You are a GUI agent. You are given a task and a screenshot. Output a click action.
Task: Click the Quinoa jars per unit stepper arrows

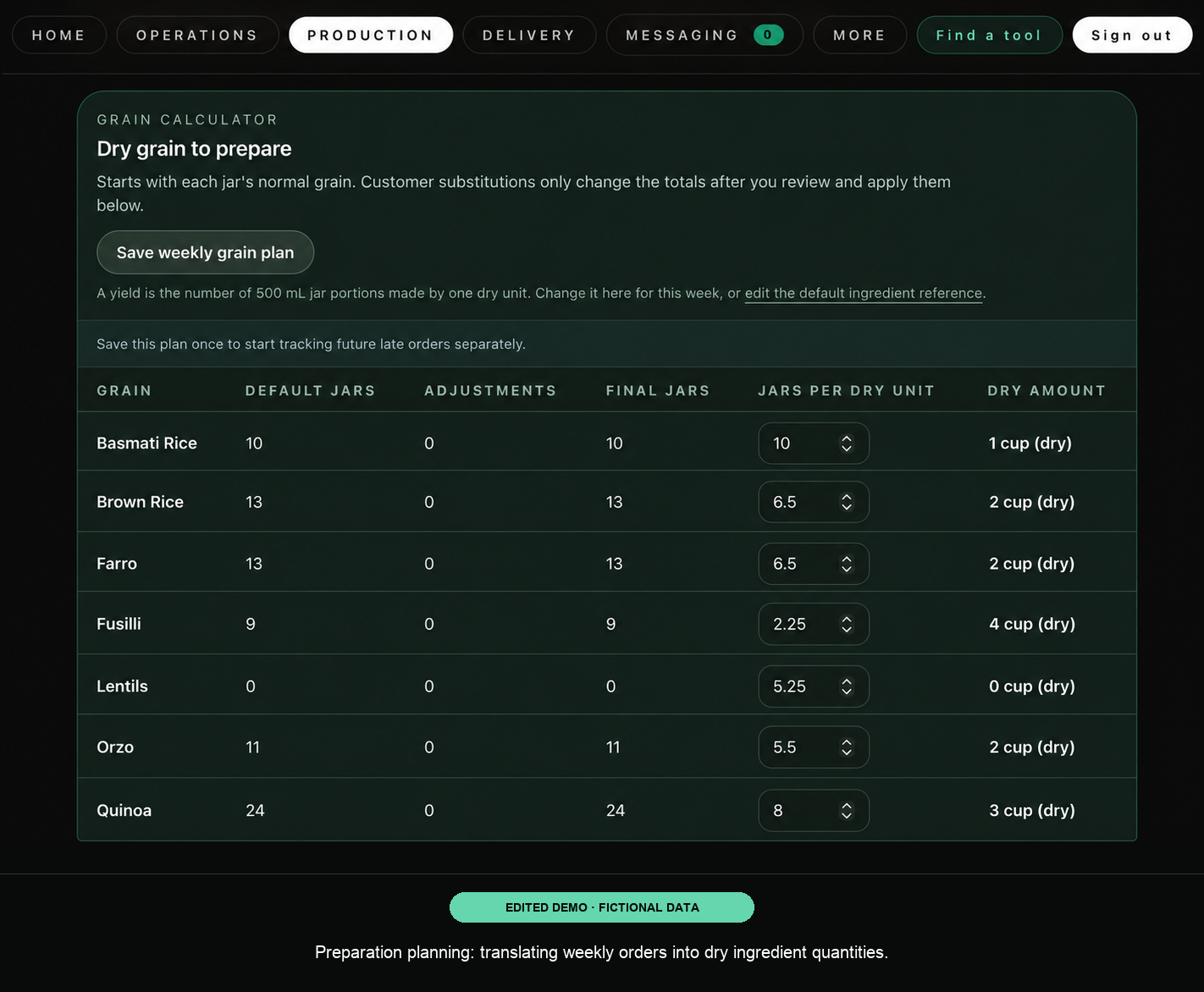(x=847, y=811)
